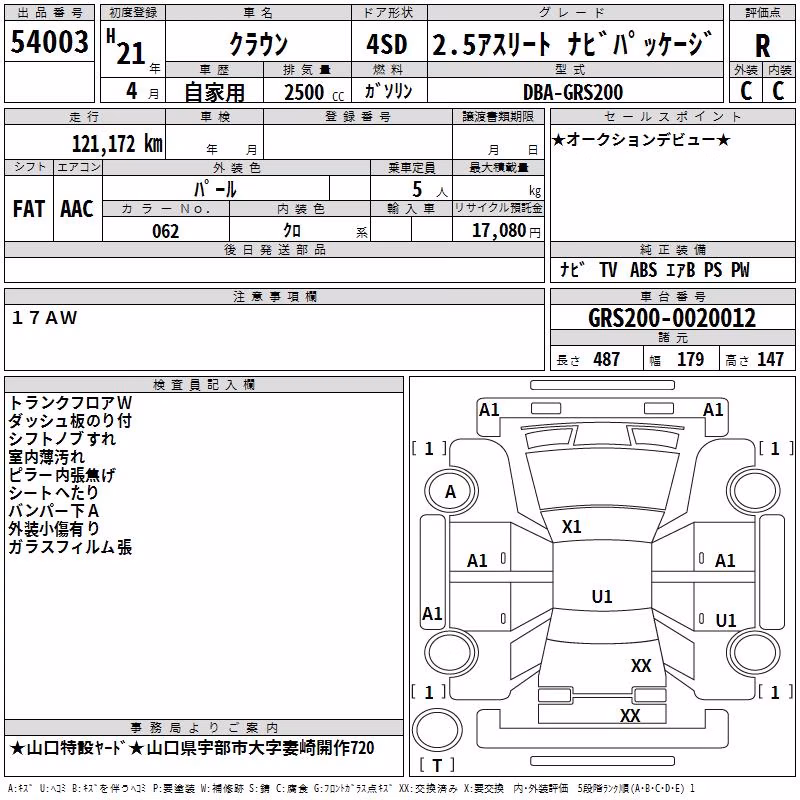Click the grade 2.5アスリート ナビパッケージ
The height and width of the screenshot is (800, 800).
[572, 44]
